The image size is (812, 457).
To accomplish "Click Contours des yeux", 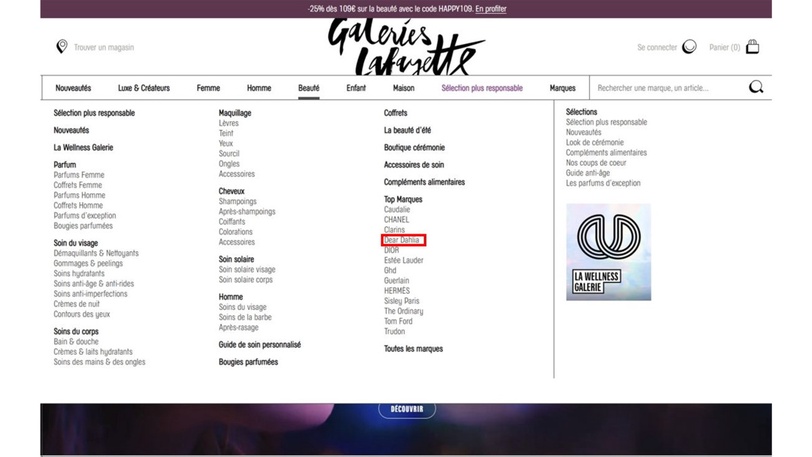I will point(81,314).
